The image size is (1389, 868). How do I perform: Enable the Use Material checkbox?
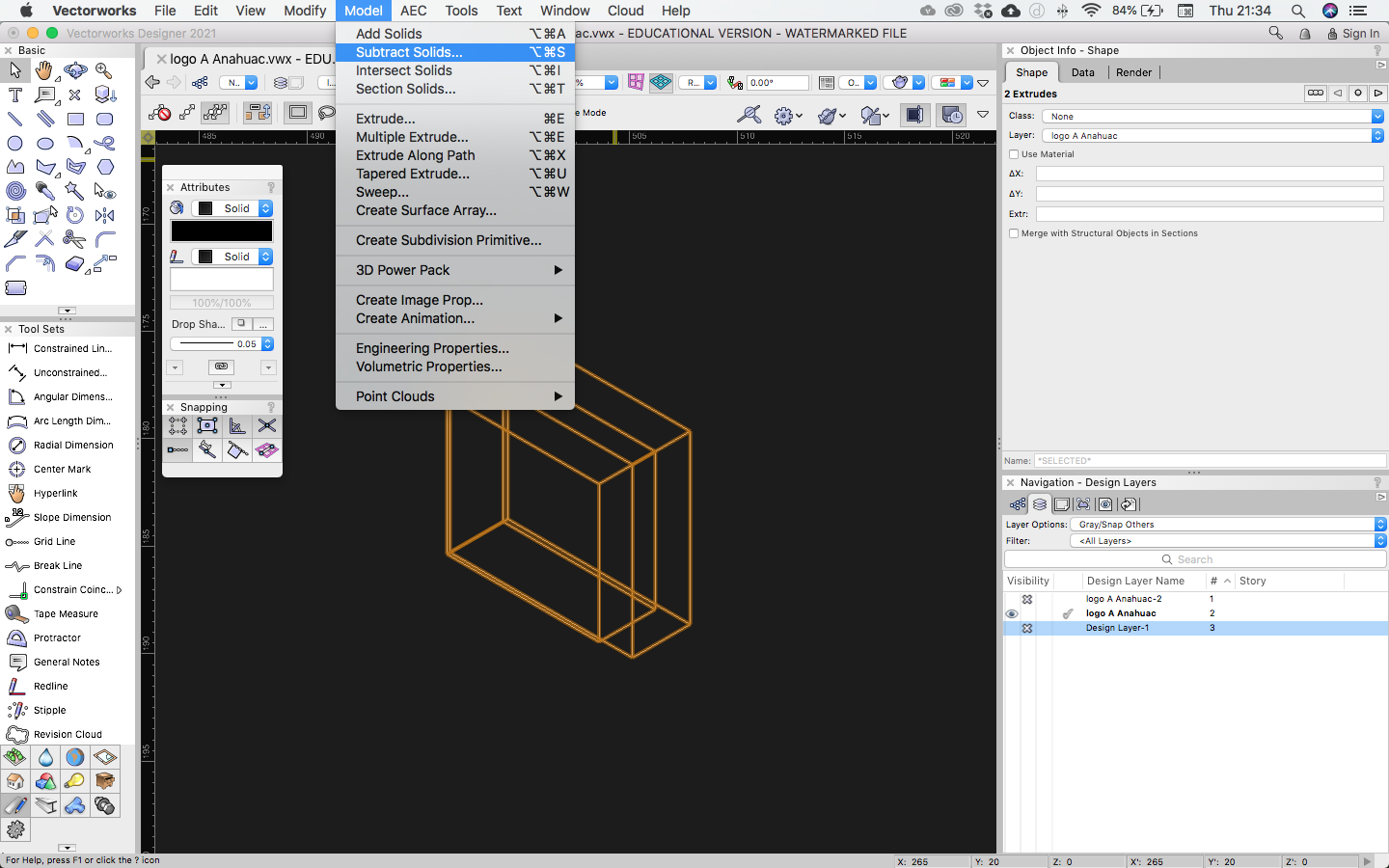1014,154
